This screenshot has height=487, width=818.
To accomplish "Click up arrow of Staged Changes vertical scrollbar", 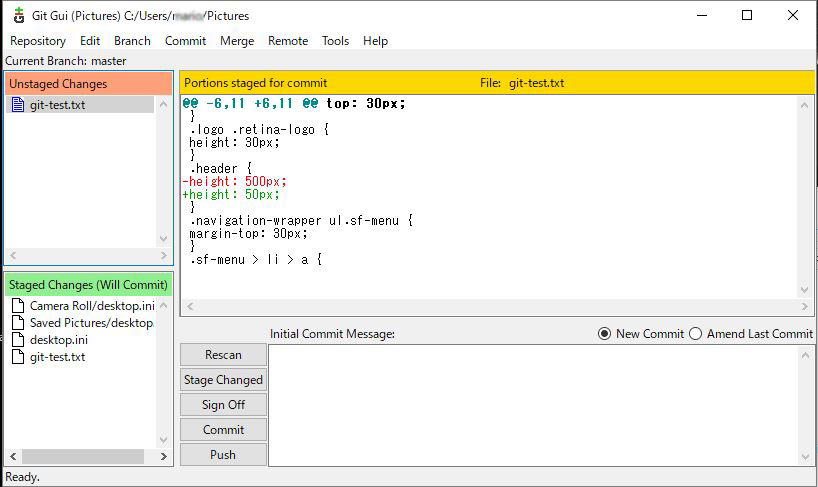I will pos(163,306).
